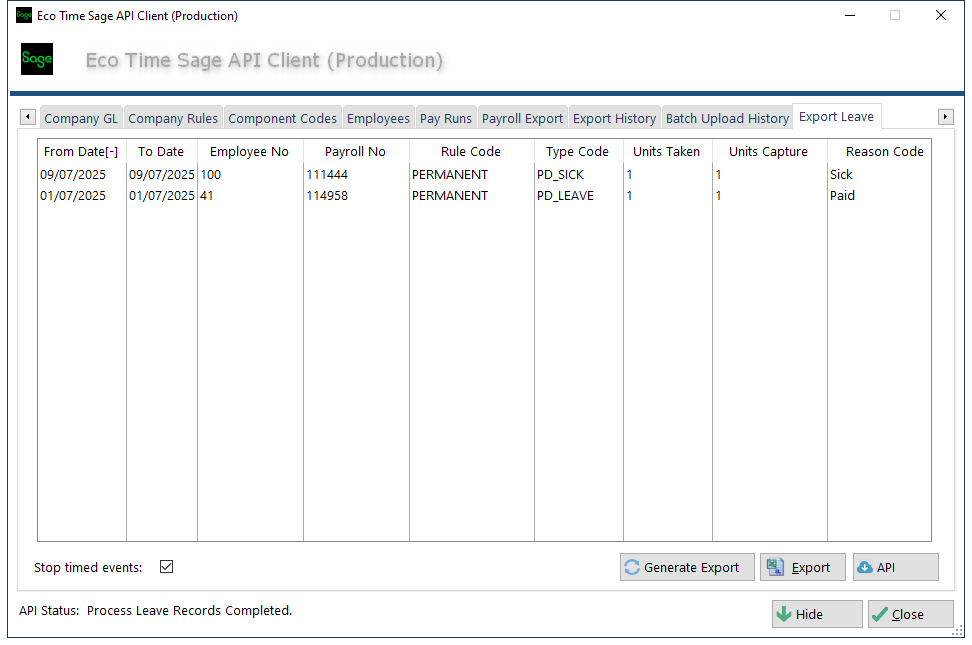This screenshot has width=972, height=645.
Task: Sort by Type Code column header
Action: coord(577,152)
